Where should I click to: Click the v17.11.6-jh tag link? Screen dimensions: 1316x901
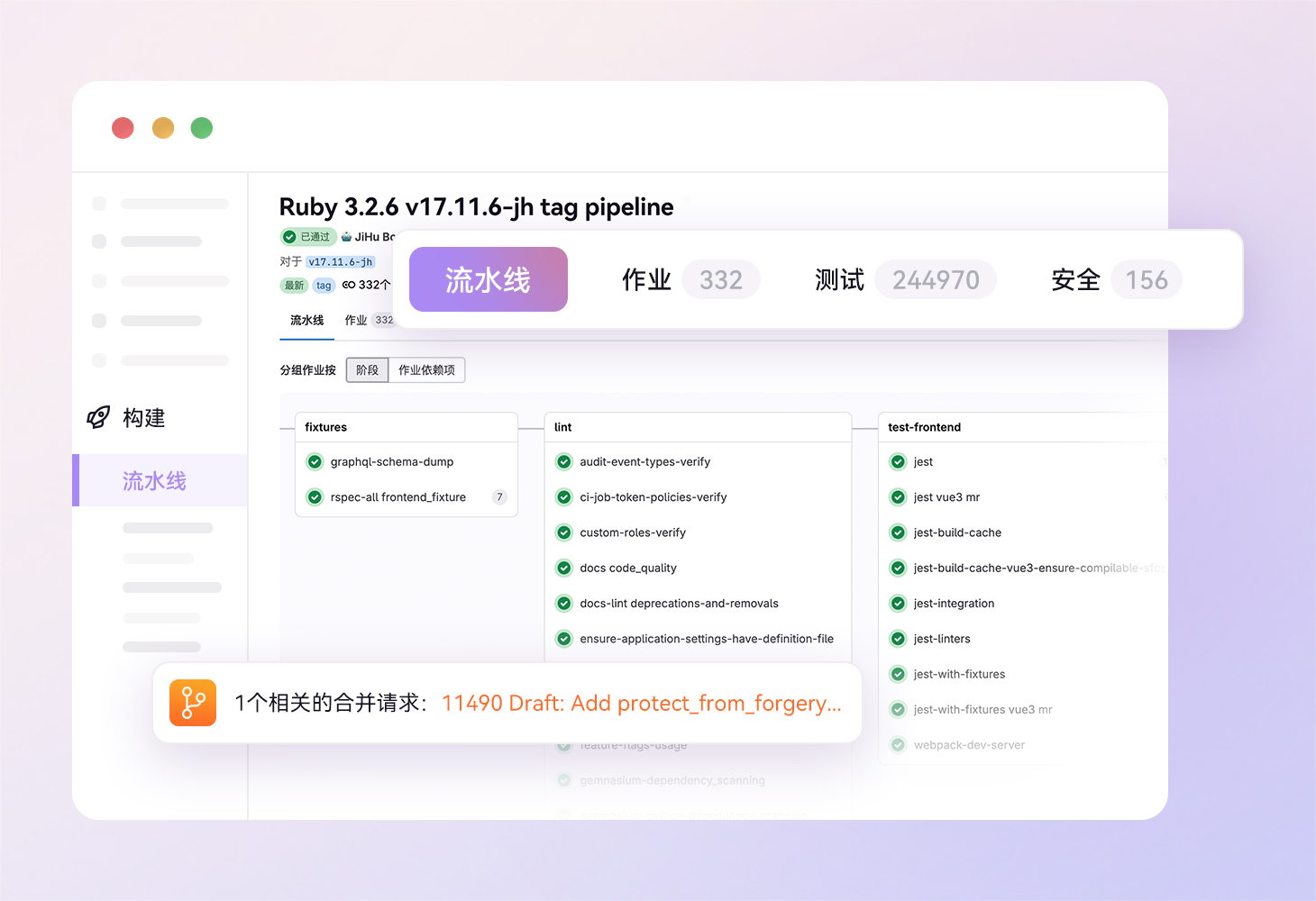[x=340, y=262]
